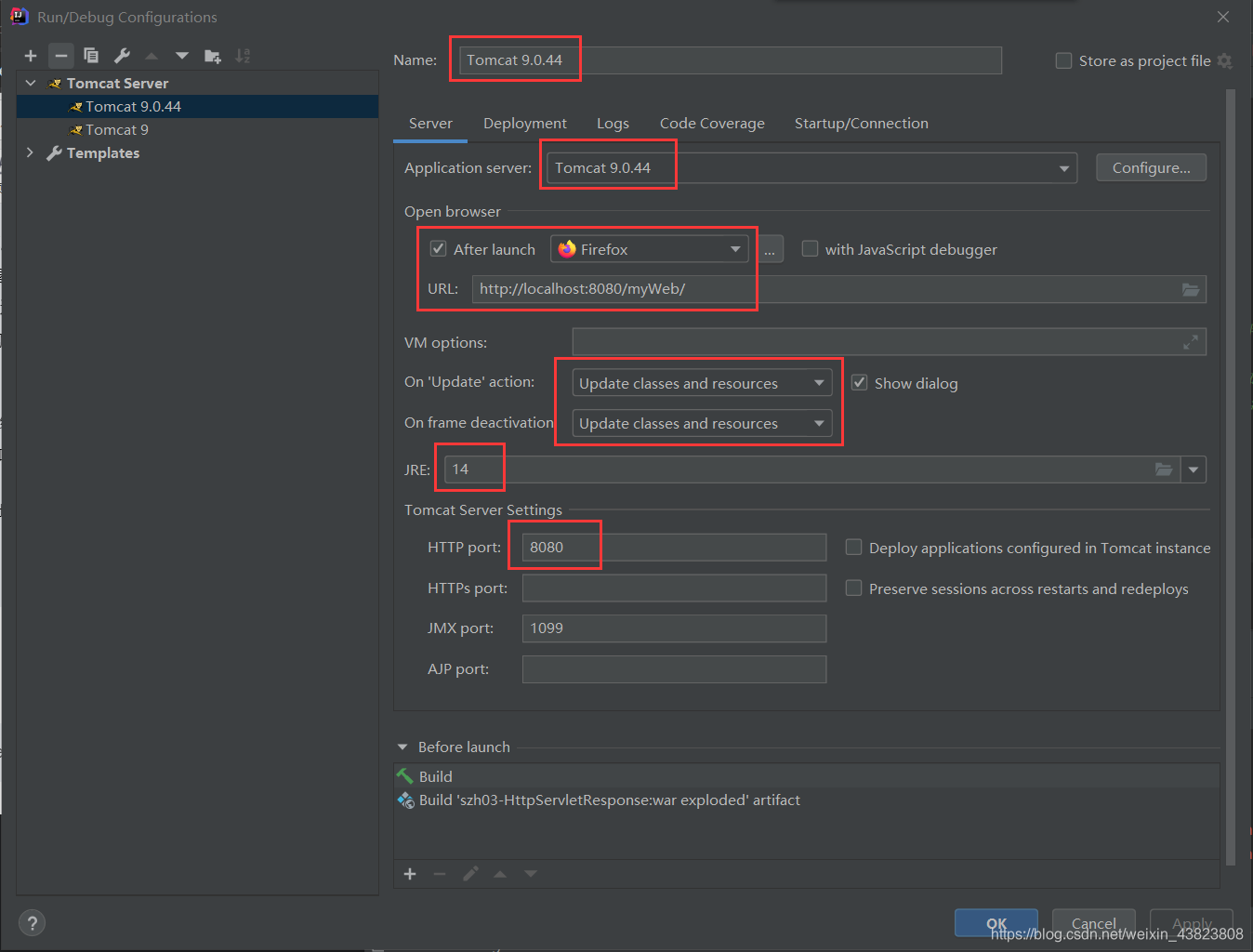Toggle Store as project file checkbox
Image resolution: width=1253 pixels, height=952 pixels.
(x=1063, y=60)
